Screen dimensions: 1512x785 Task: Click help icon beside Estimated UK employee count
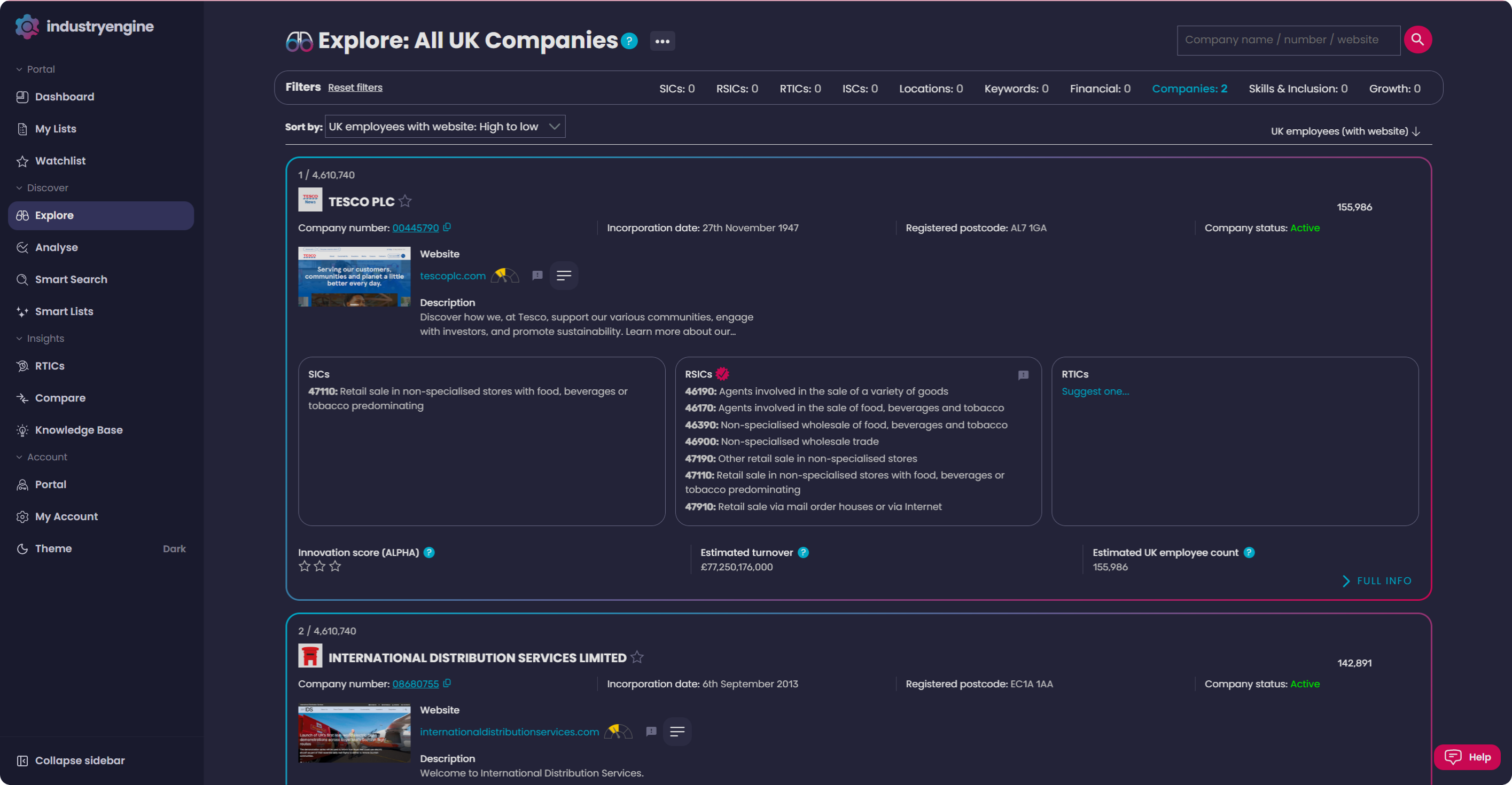(1249, 552)
